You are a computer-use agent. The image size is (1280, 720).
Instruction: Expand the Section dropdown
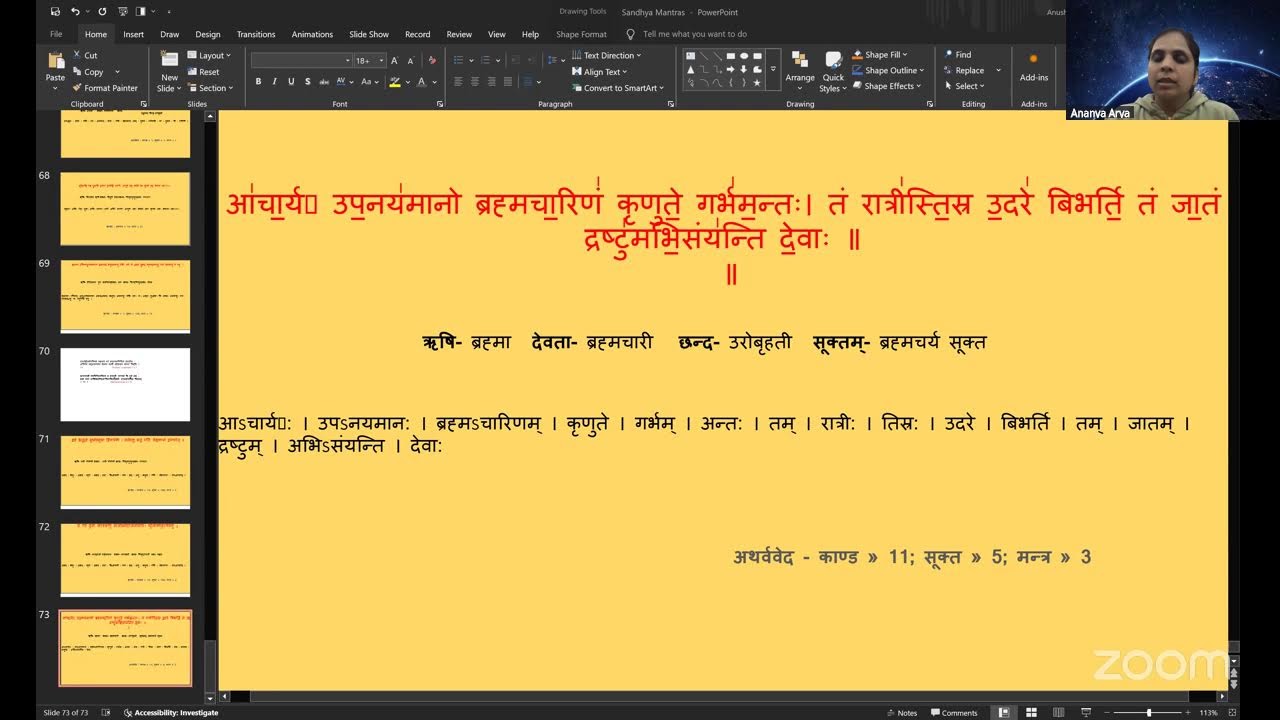click(x=210, y=88)
